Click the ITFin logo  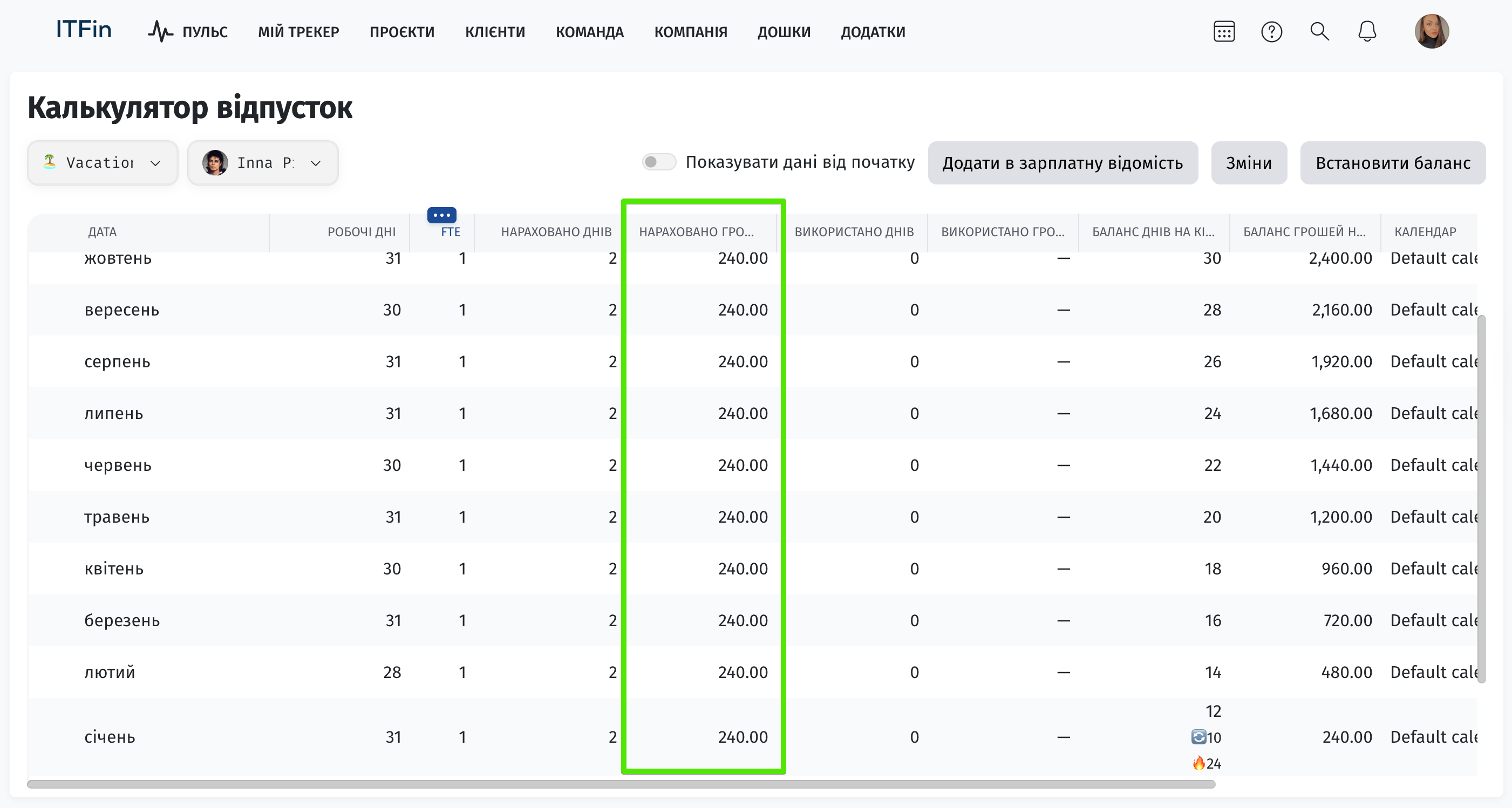pyautogui.click(x=83, y=29)
